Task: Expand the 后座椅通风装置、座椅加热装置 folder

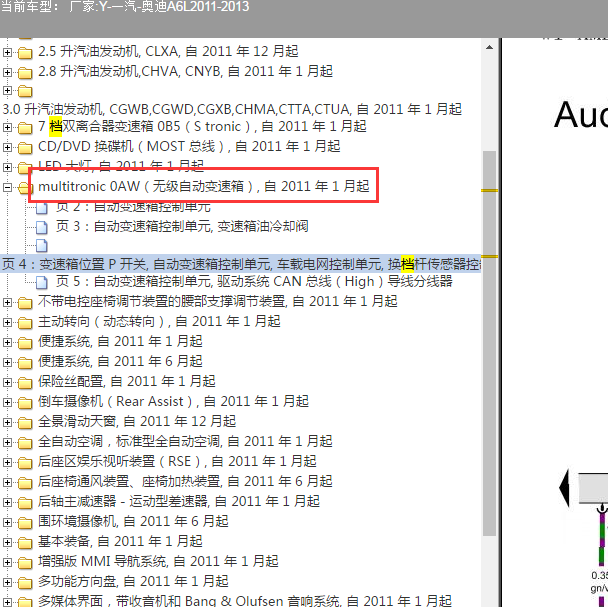Action: pyautogui.click(x=7, y=482)
